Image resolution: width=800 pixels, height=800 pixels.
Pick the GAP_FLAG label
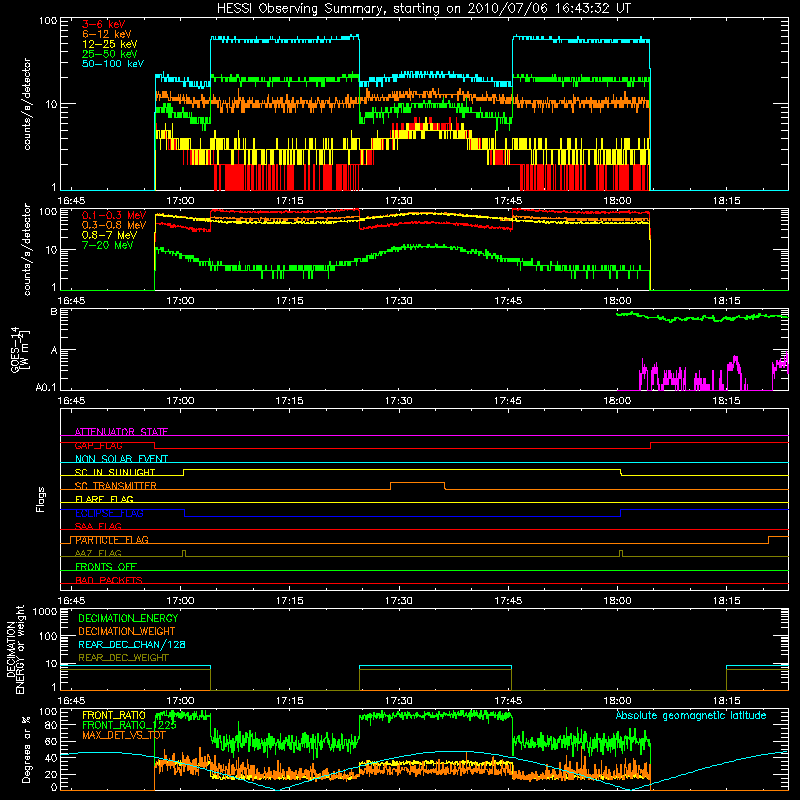tap(98, 445)
